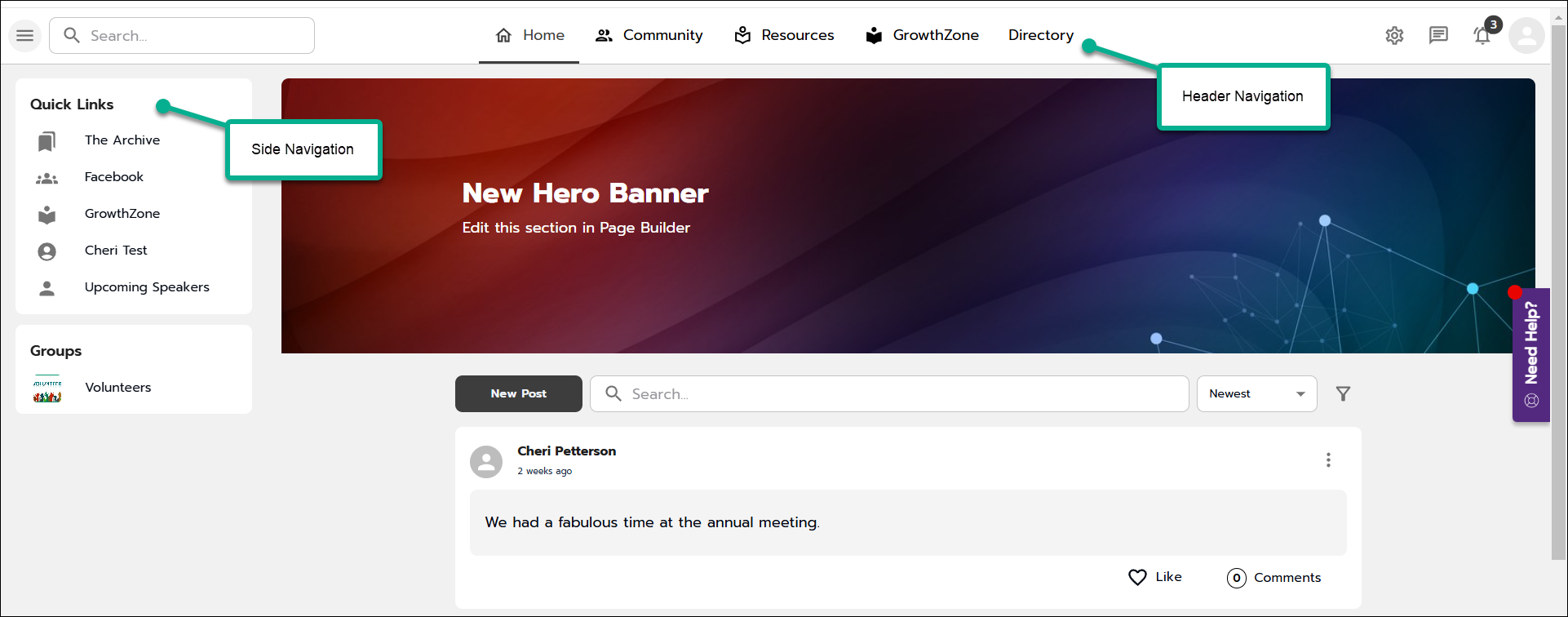This screenshot has height=617, width=1568.
Task: Open the post's three-dot options menu
Action: pyautogui.click(x=1328, y=460)
